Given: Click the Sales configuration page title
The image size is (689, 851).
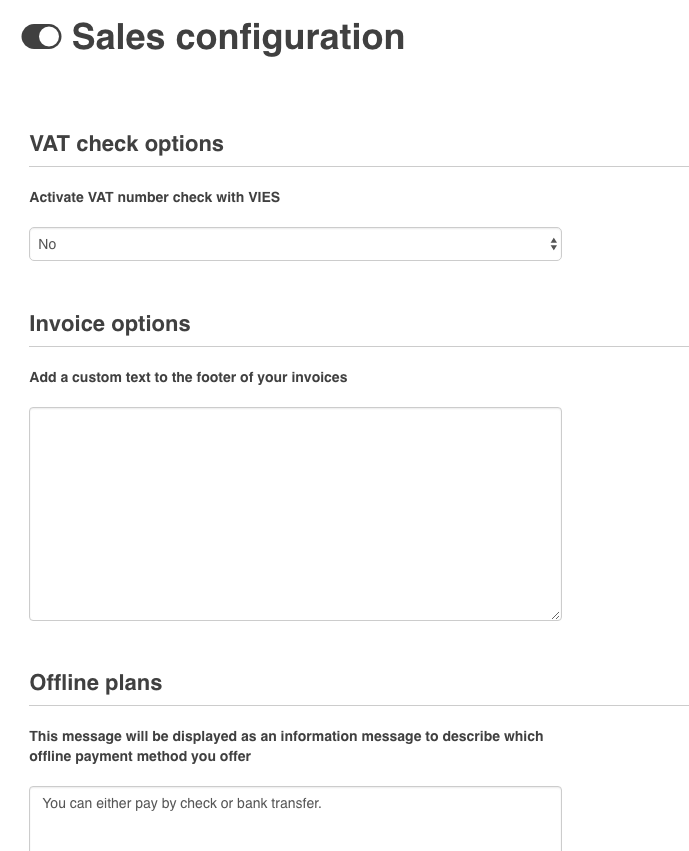Looking at the screenshot, I should 238,37.
